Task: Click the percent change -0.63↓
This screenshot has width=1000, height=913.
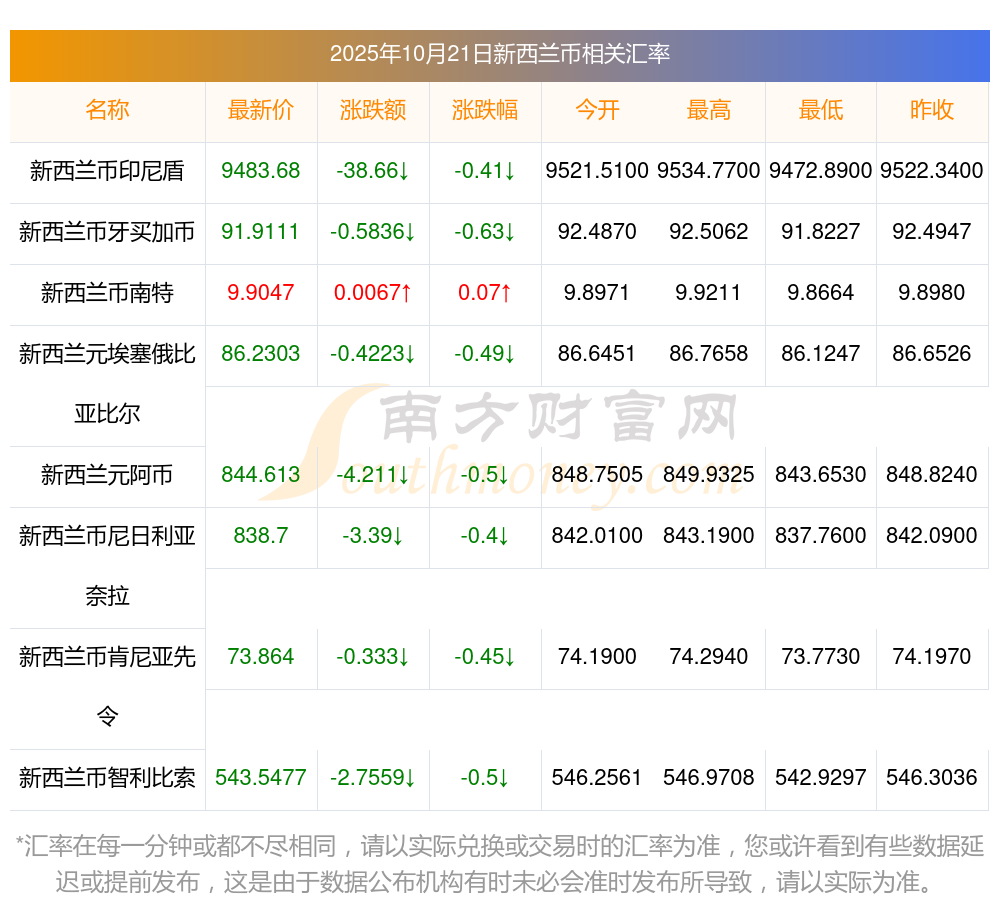Action: (485, 231)
